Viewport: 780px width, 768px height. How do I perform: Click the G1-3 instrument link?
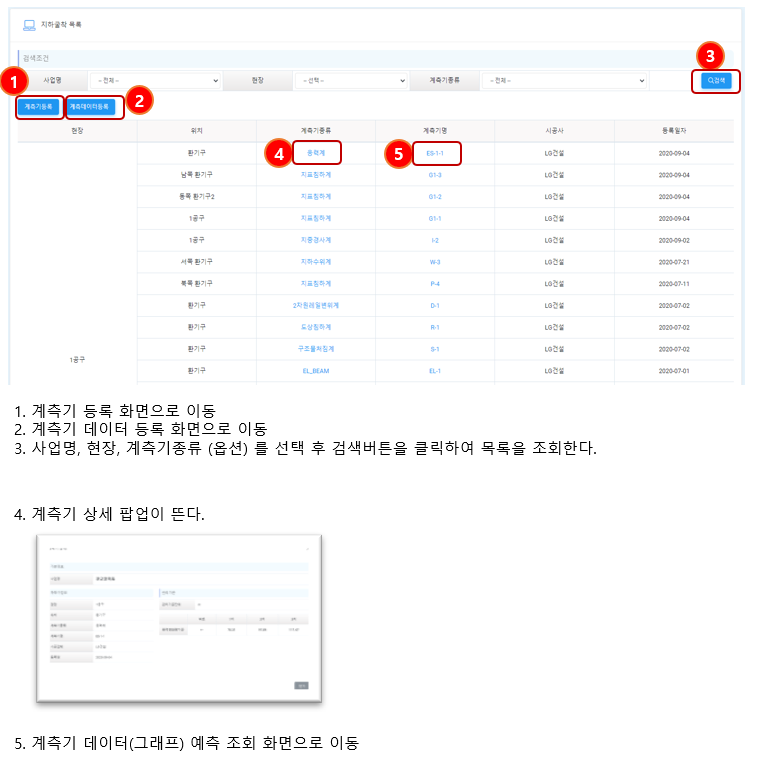[435, 175]
